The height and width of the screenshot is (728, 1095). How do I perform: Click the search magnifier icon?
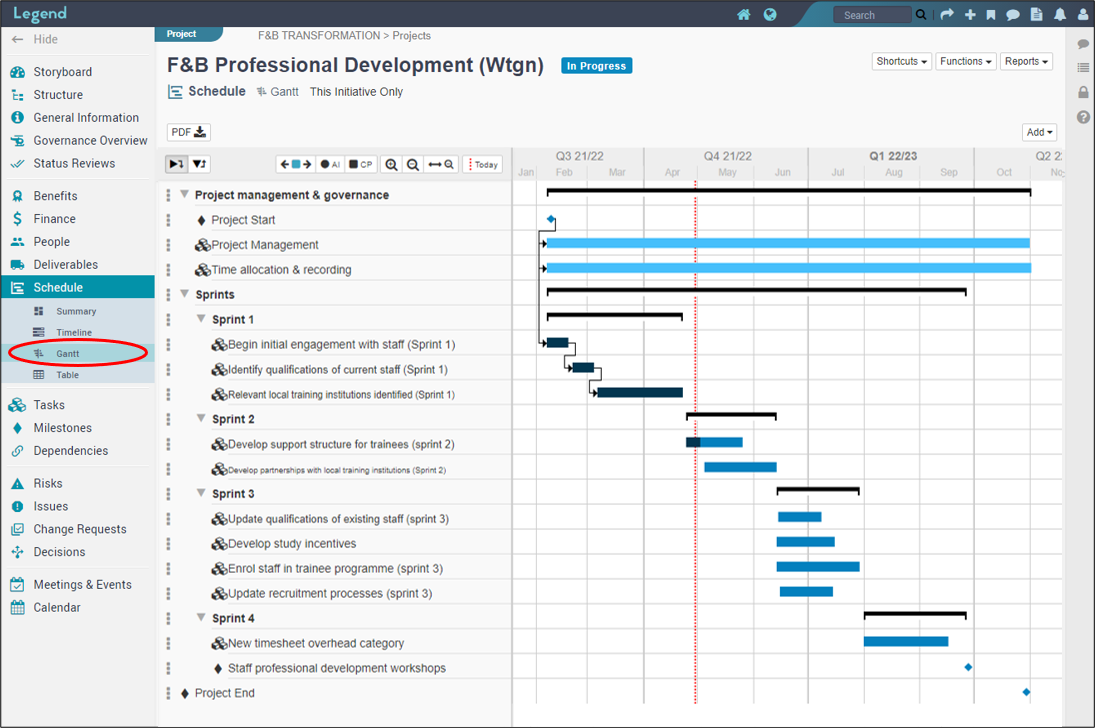pos(921,15)
